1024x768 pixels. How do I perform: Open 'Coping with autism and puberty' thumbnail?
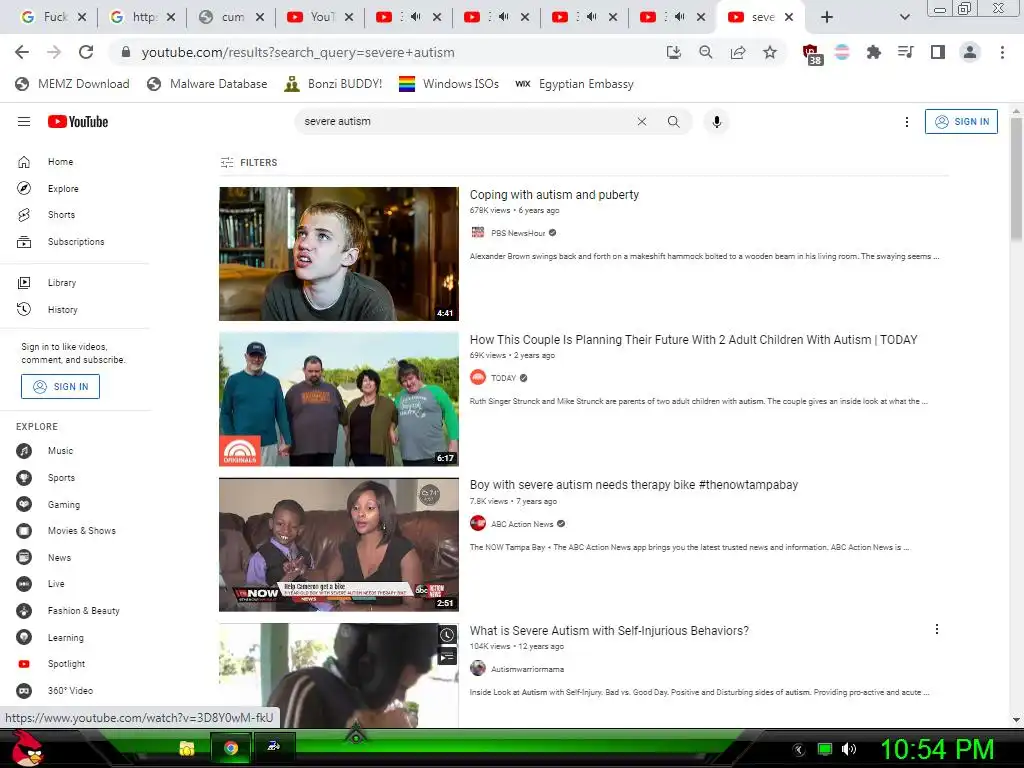click(x=339, y=254)
